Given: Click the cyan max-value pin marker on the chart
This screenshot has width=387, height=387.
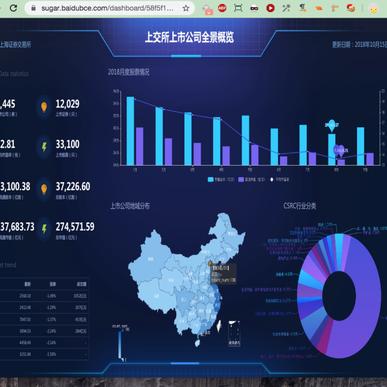Looking at the screenshot, I should click(x=332, y=125).
